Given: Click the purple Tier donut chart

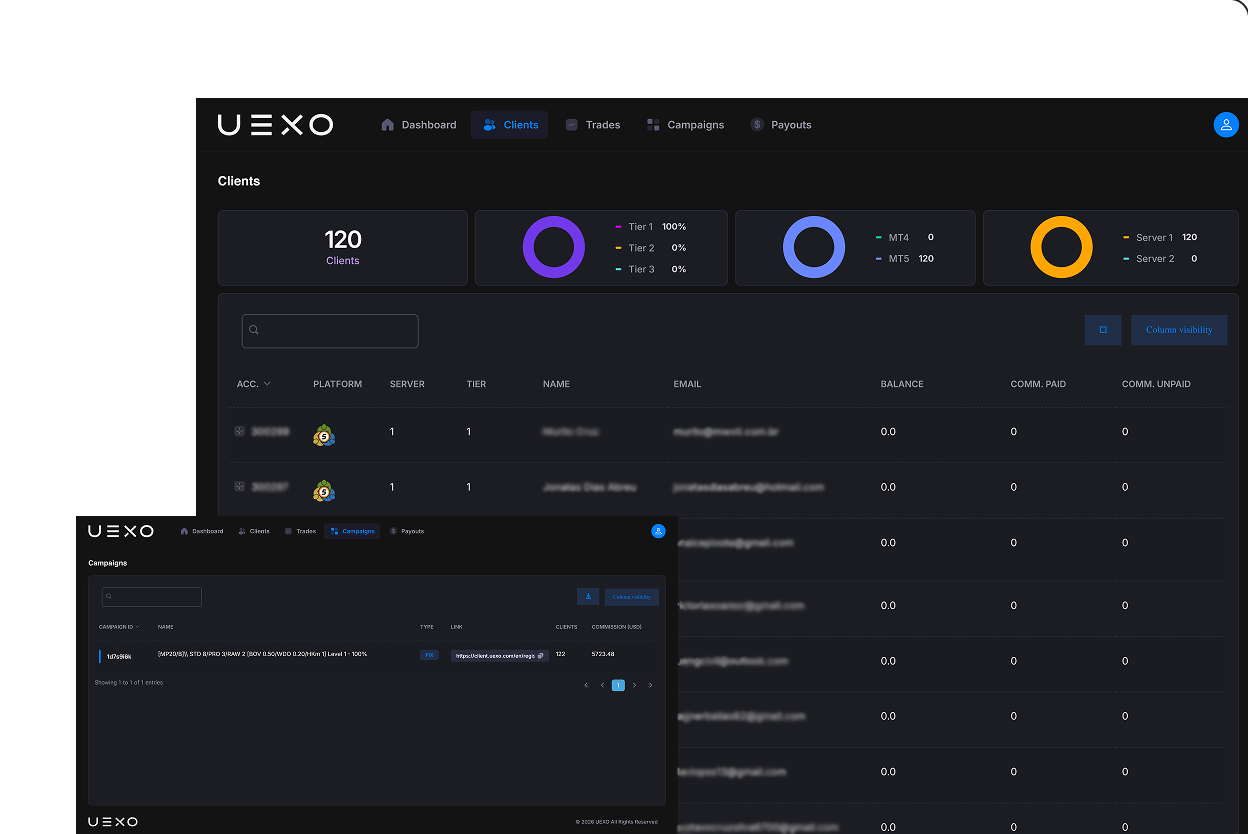Looking at the screenshot, I should (554, 247).
